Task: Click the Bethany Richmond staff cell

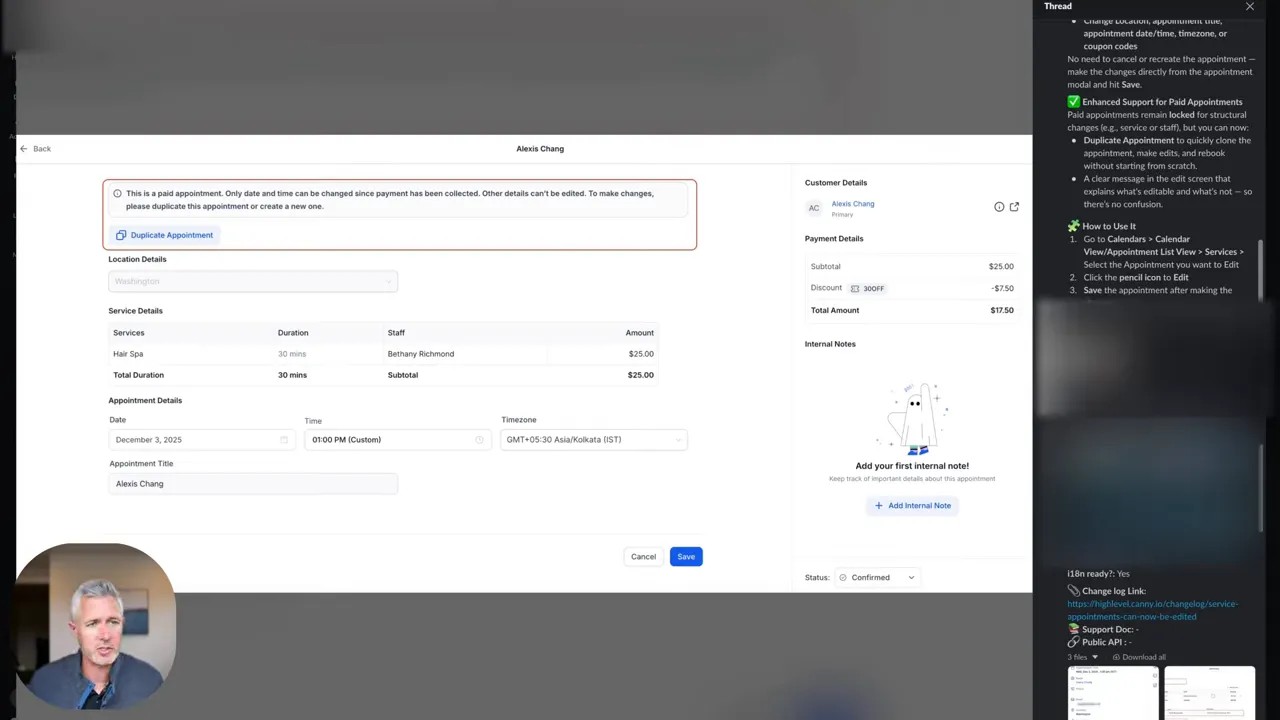Action: [x=421, y=354]
